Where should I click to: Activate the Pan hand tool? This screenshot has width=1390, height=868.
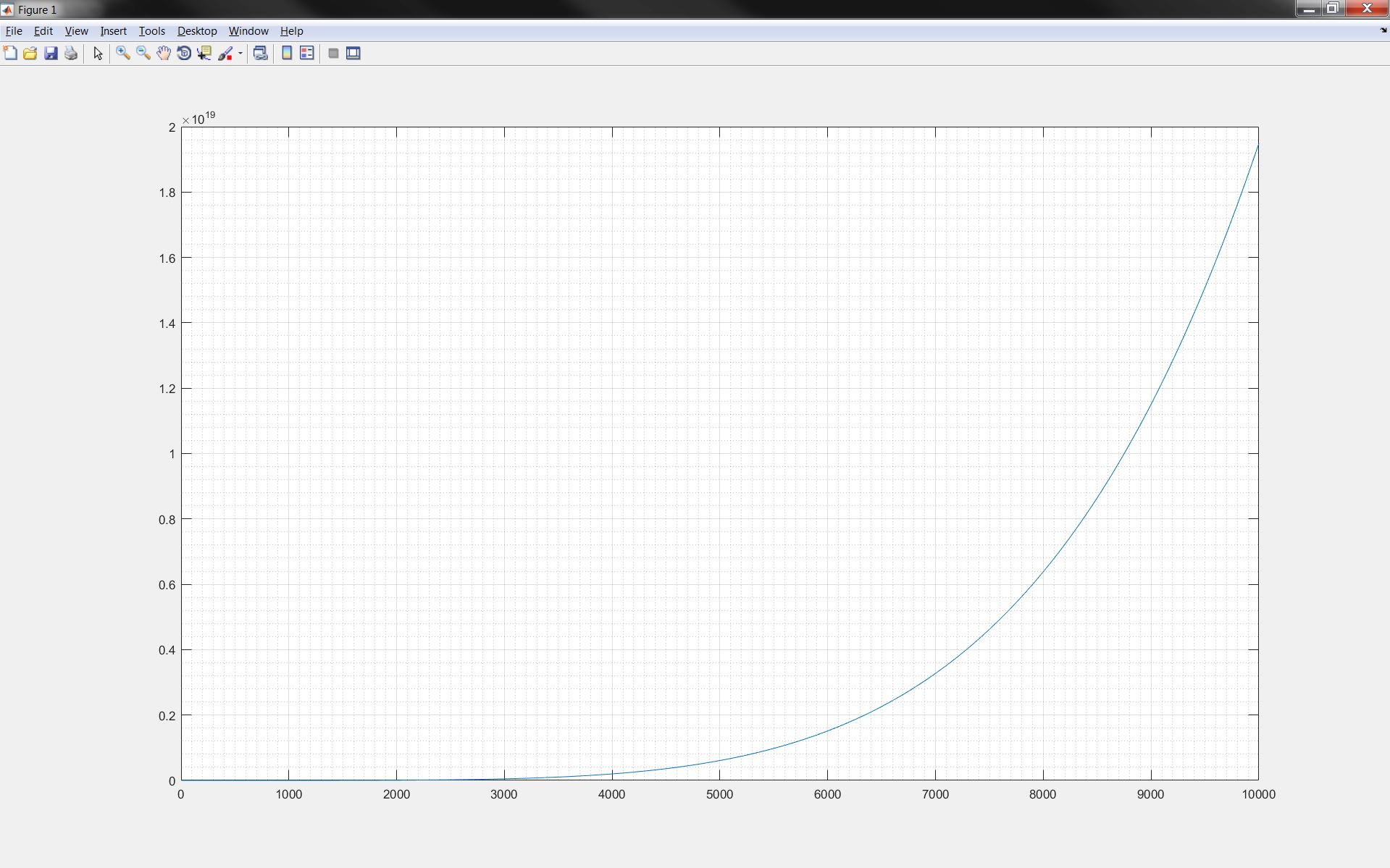click(164, 54)
